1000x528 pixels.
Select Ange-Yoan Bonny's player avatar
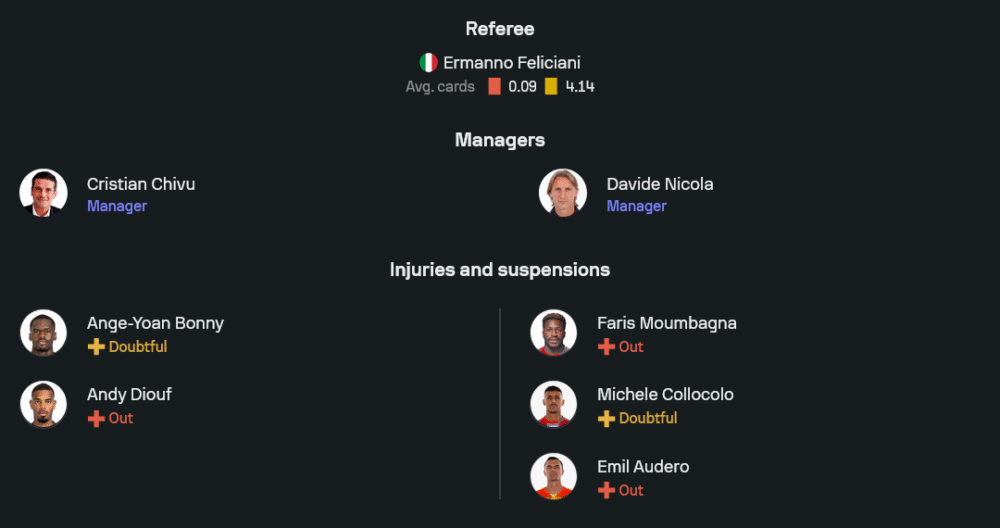tap(44, 333)
